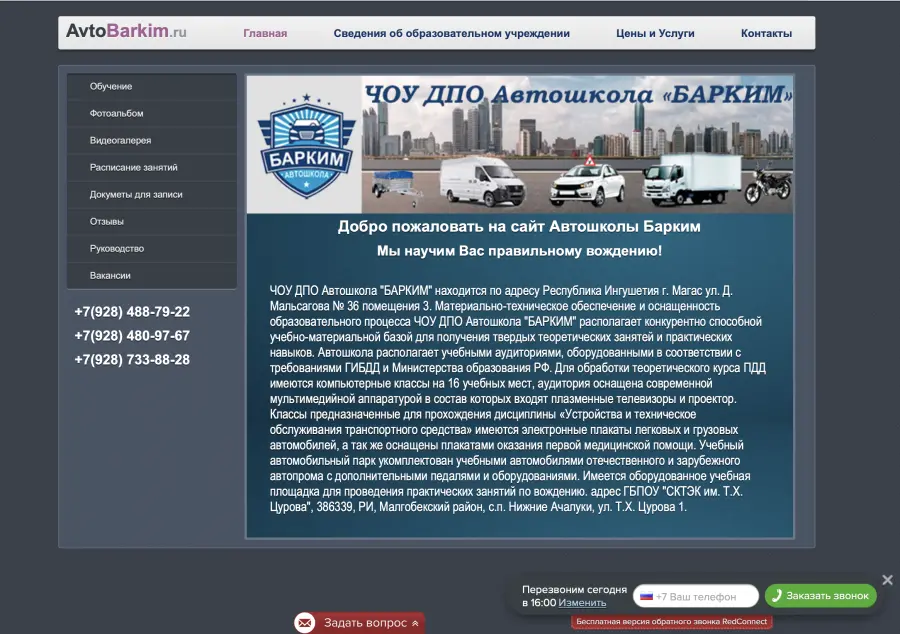Open Вакансии sidebar link
This screenshot has width=900, height=634.
click(x=110, y=276)
